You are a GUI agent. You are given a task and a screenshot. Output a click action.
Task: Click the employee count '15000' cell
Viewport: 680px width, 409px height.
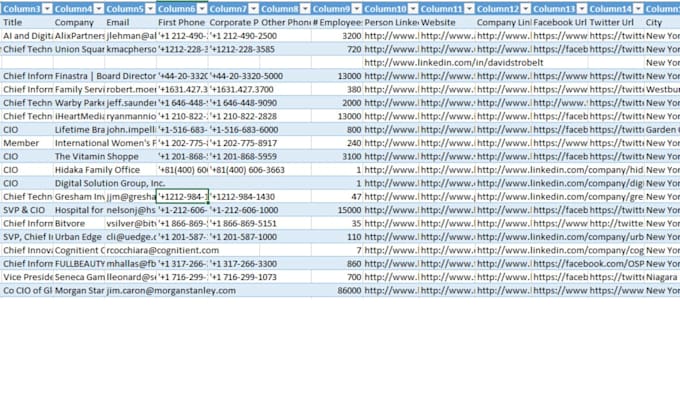tap(337, 210)
